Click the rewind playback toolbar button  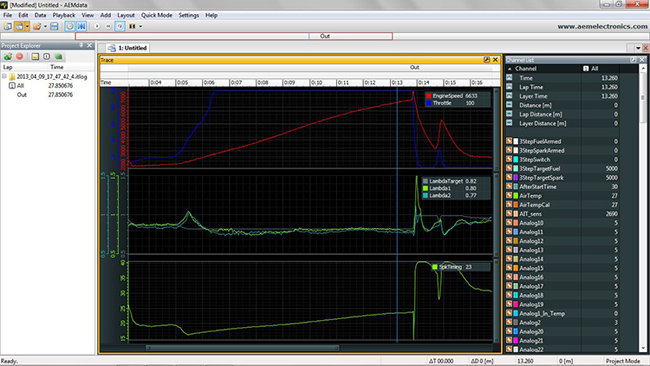tap(108, 26)
